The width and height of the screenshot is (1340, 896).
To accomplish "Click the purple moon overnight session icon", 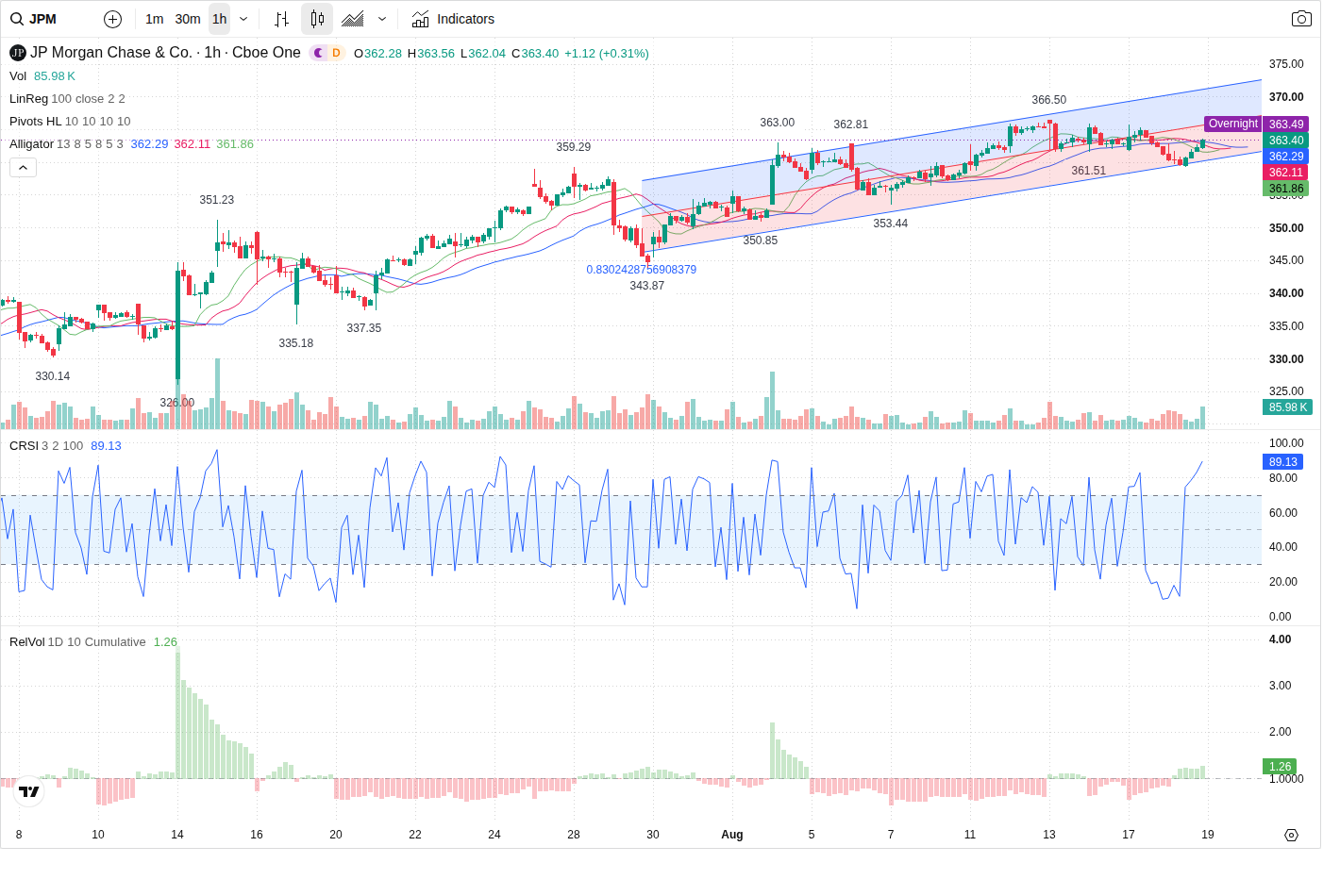I will [318, 53].
